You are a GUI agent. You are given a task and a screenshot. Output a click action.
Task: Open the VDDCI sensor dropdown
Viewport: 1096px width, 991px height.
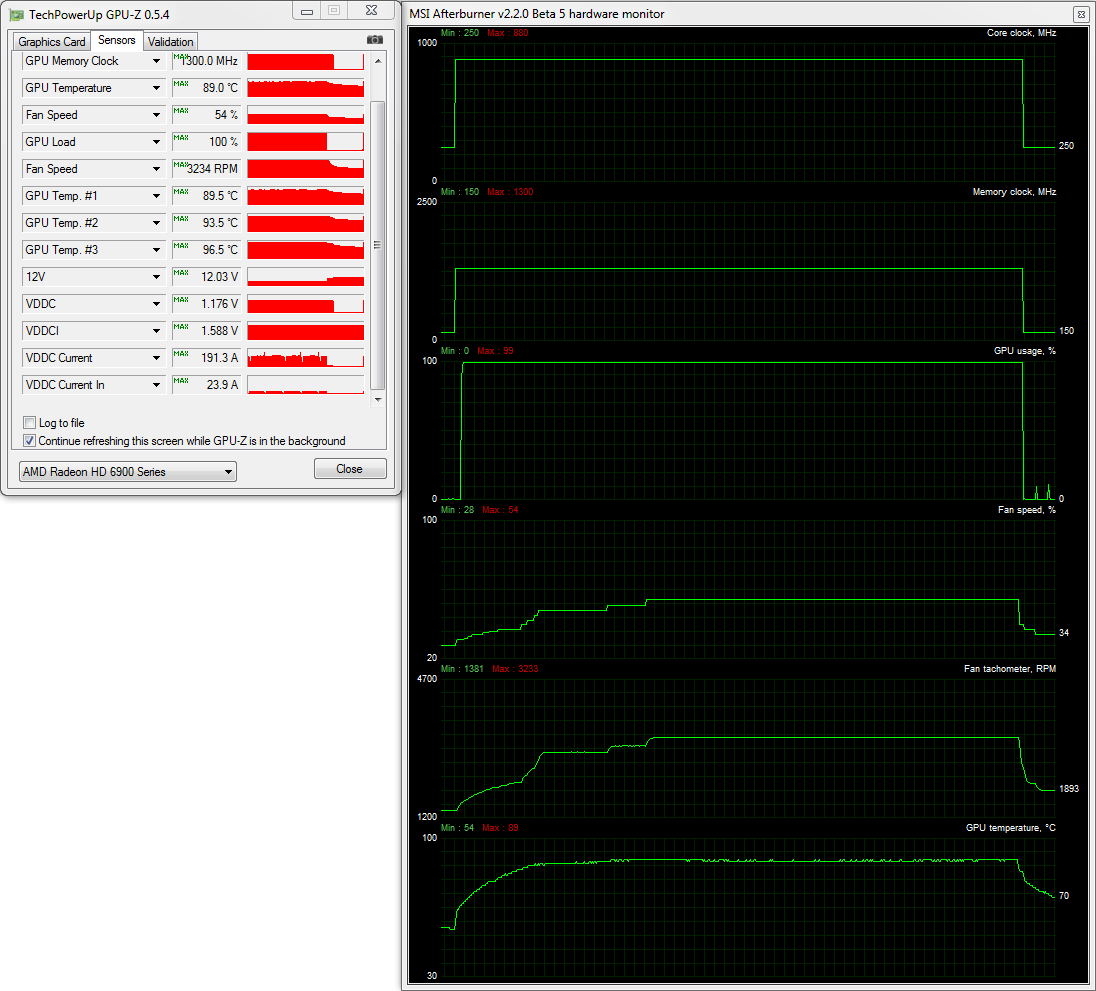click(156, 331)
